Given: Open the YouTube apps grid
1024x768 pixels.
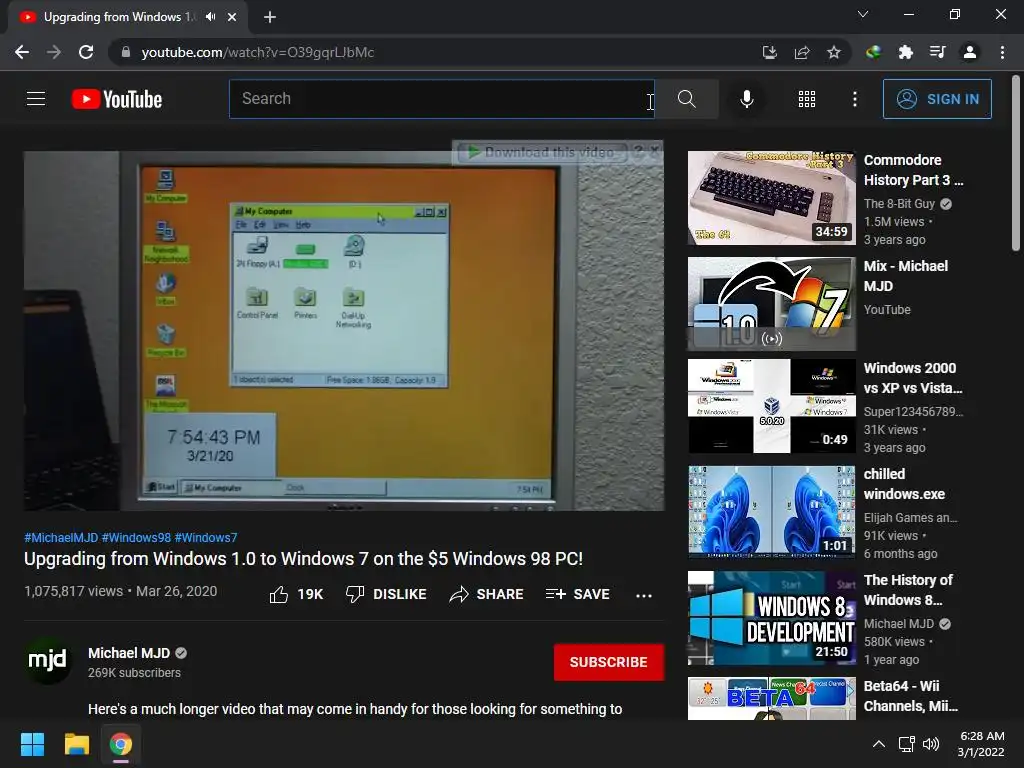Looking at the screenshot, I should click(x=807, y=99).
